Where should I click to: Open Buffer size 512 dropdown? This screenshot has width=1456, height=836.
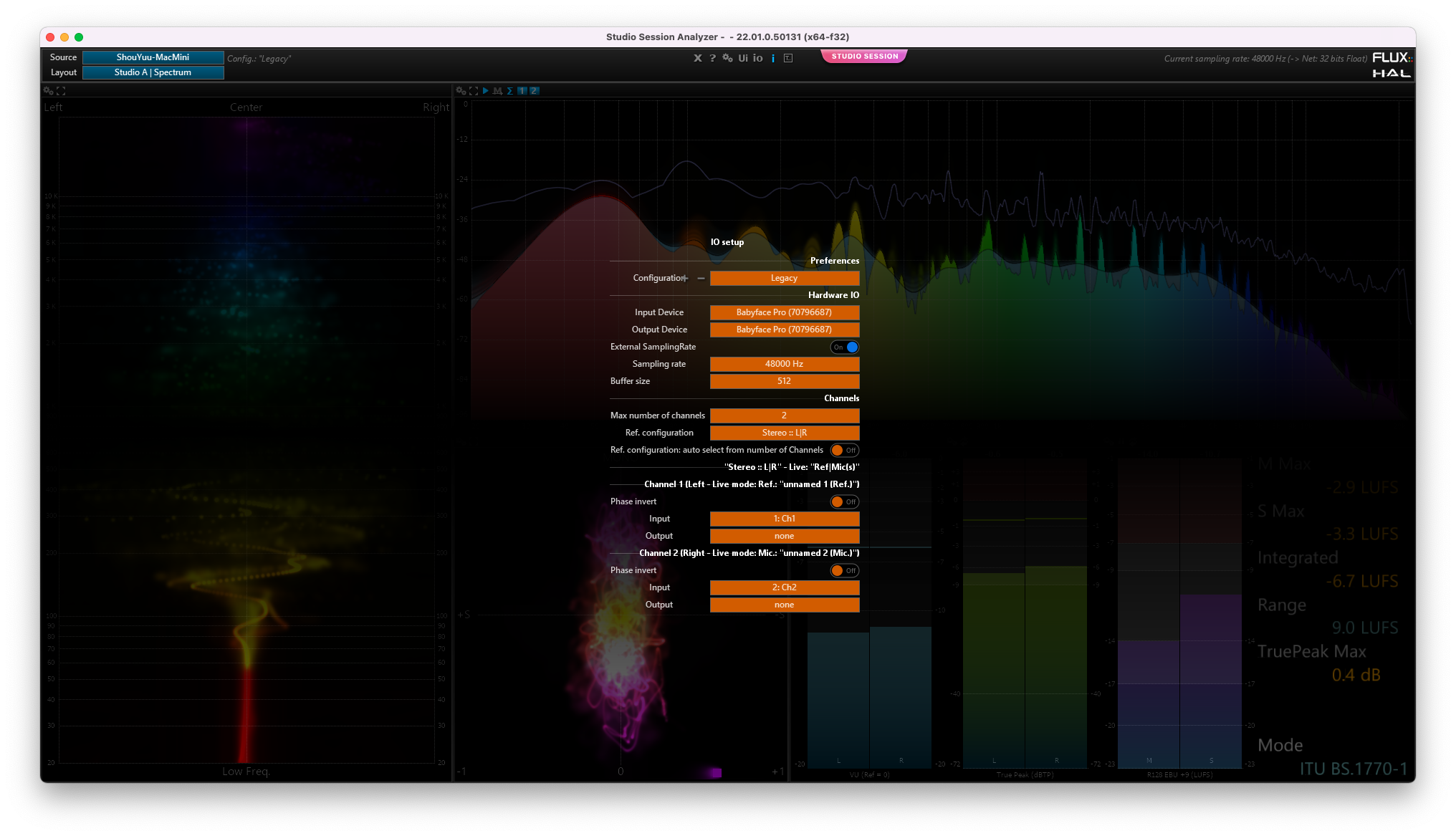pyautogui.click(x=784, y=381)
